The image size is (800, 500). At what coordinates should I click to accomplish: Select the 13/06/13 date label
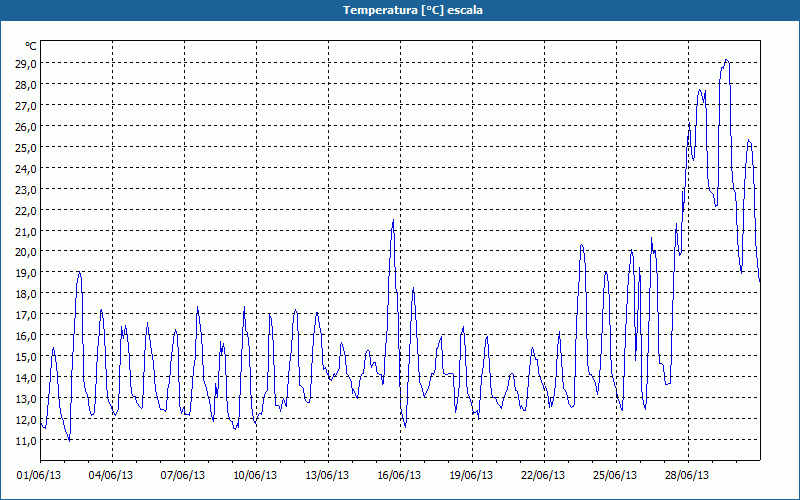point(327,476)
